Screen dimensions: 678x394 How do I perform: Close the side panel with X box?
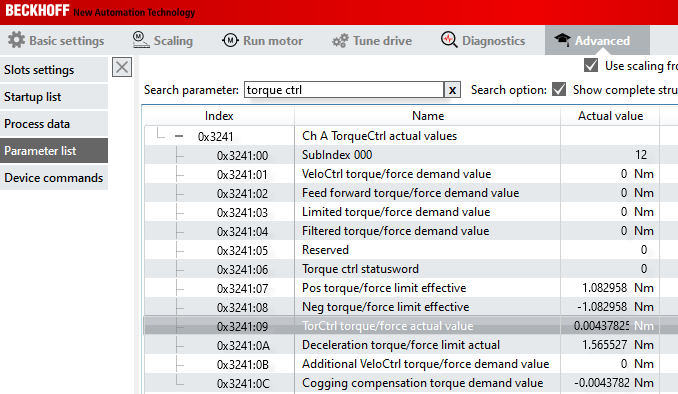(122, 67)
